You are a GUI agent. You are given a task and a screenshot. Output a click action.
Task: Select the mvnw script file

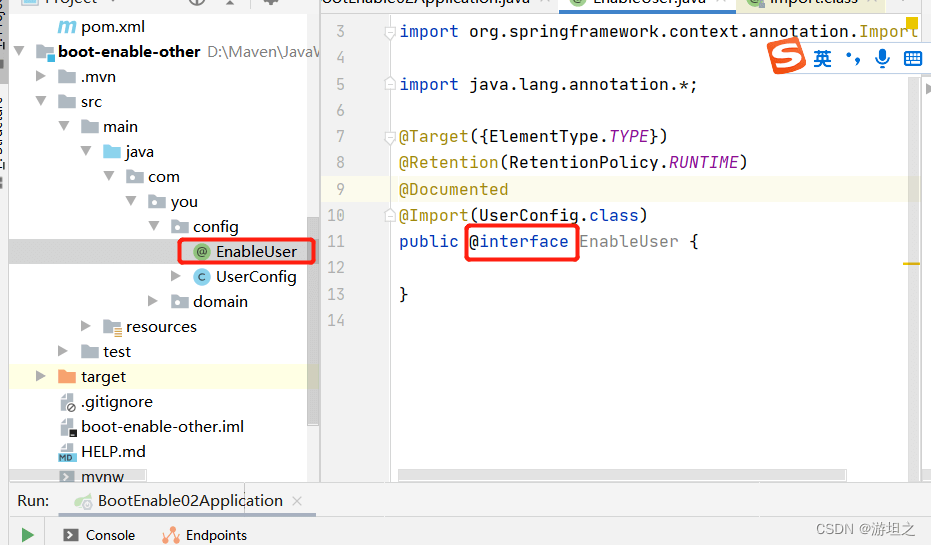click(102, 477)
